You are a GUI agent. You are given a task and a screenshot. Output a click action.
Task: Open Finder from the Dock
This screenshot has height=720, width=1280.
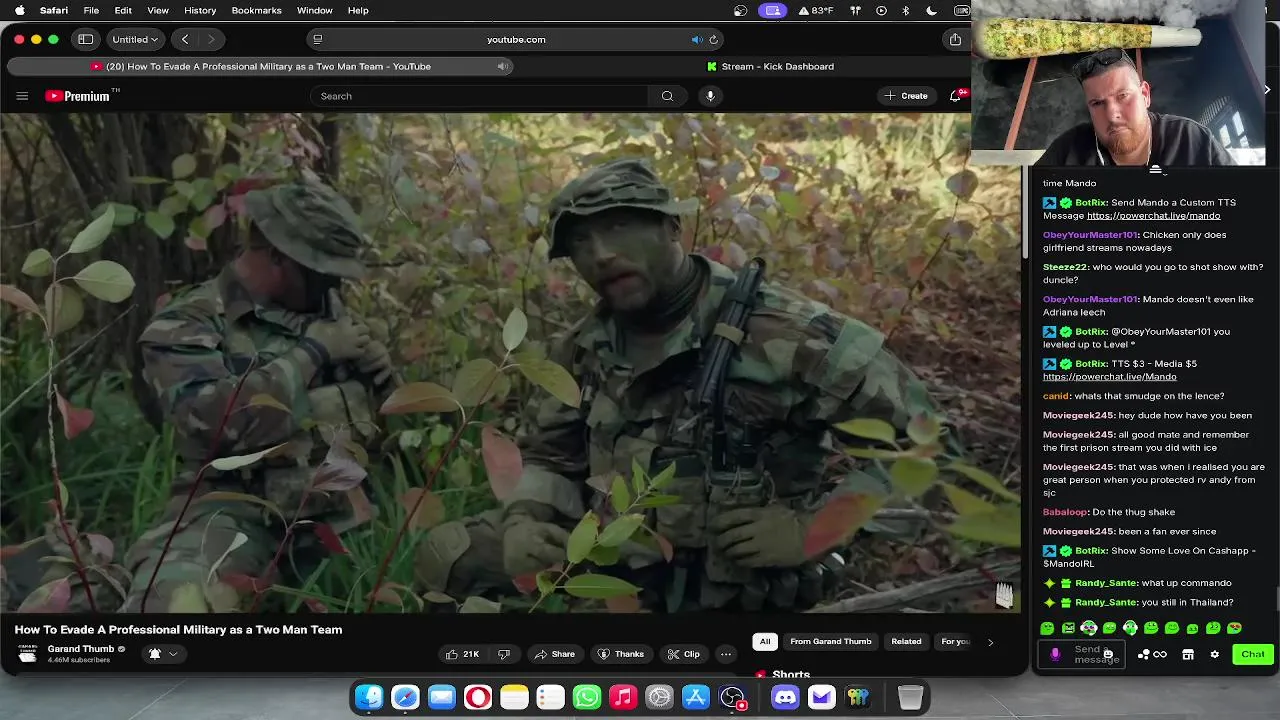click(x=369, y=697)
